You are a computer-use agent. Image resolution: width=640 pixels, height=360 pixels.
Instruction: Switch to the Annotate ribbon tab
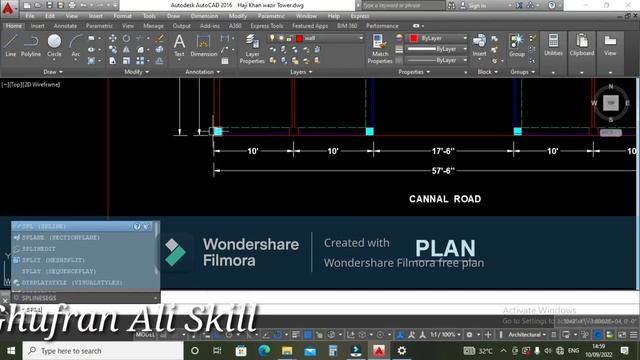65,26
